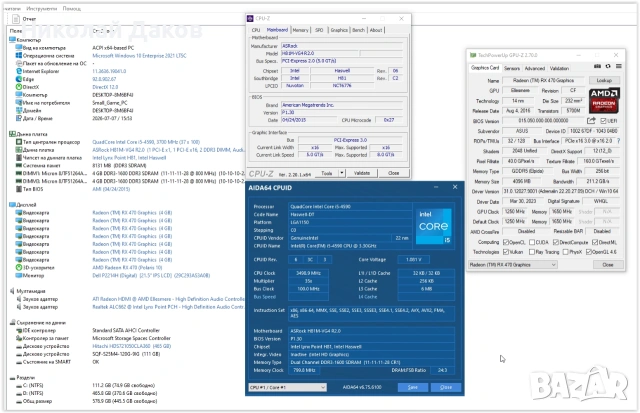Click the GPU-Z Driver Version field

click(x=561, y=191)
